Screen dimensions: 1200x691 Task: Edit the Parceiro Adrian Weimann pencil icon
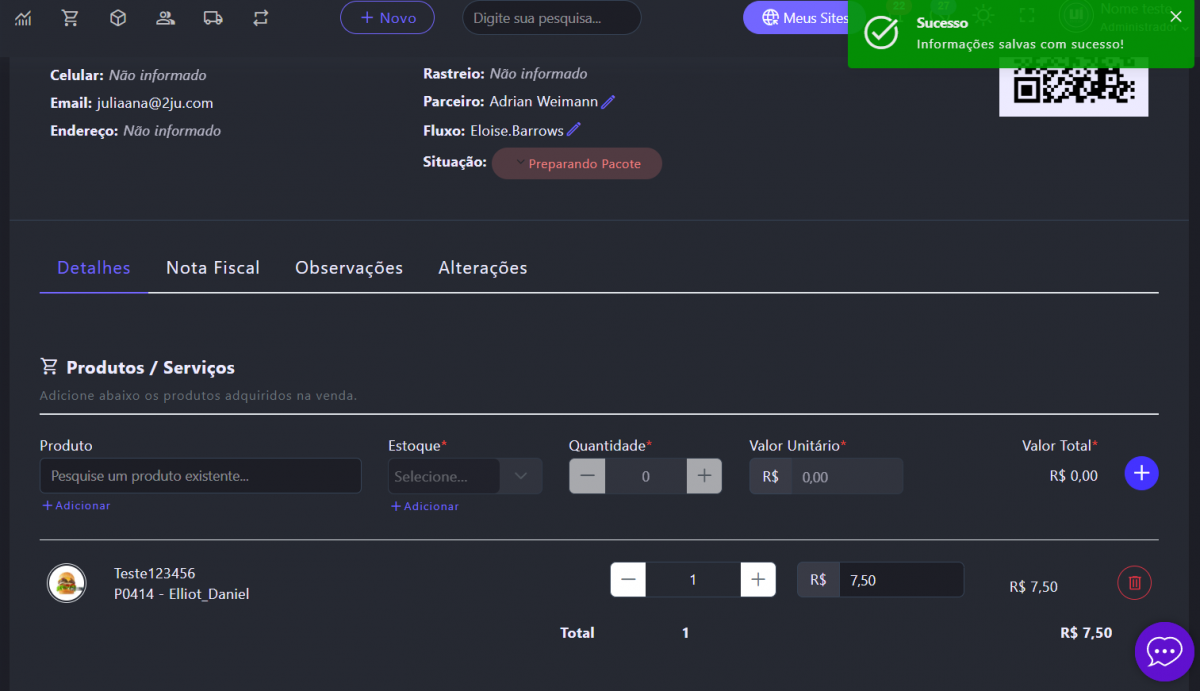pyautogui.click(x=608, y=102)
